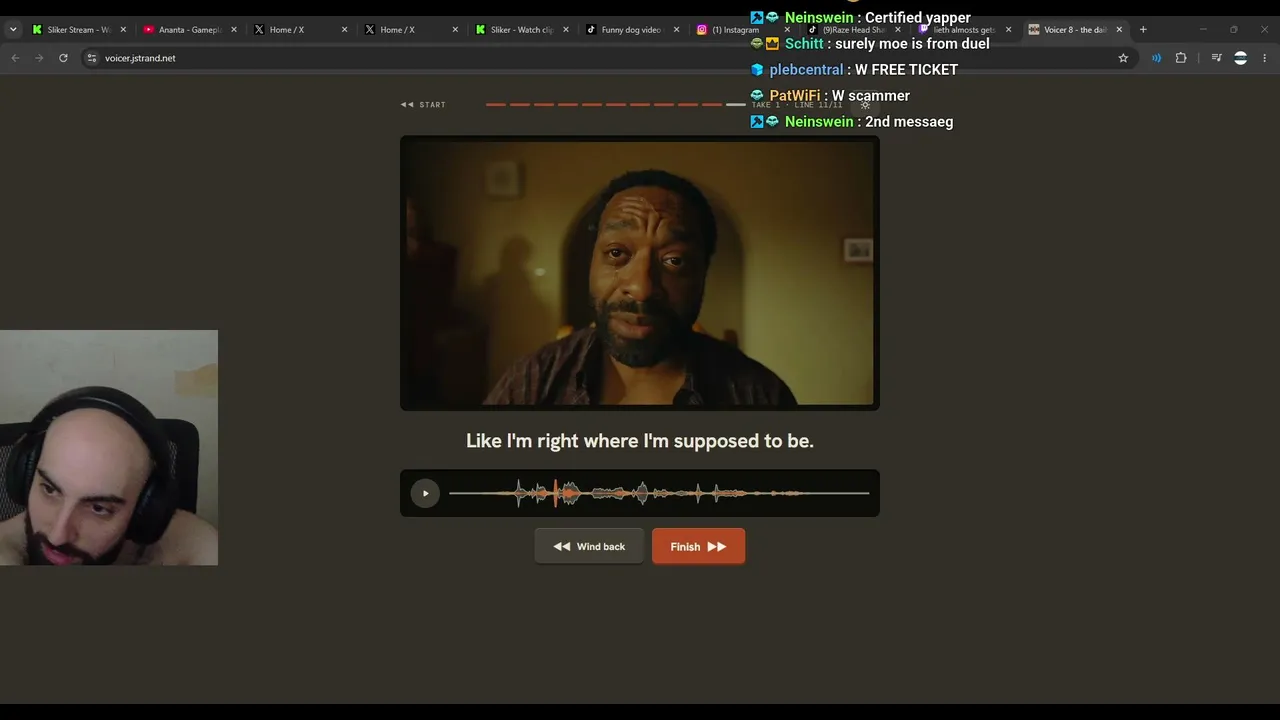Select the line progress segment bar
1280x720 pixels.
tap(615, 104)
